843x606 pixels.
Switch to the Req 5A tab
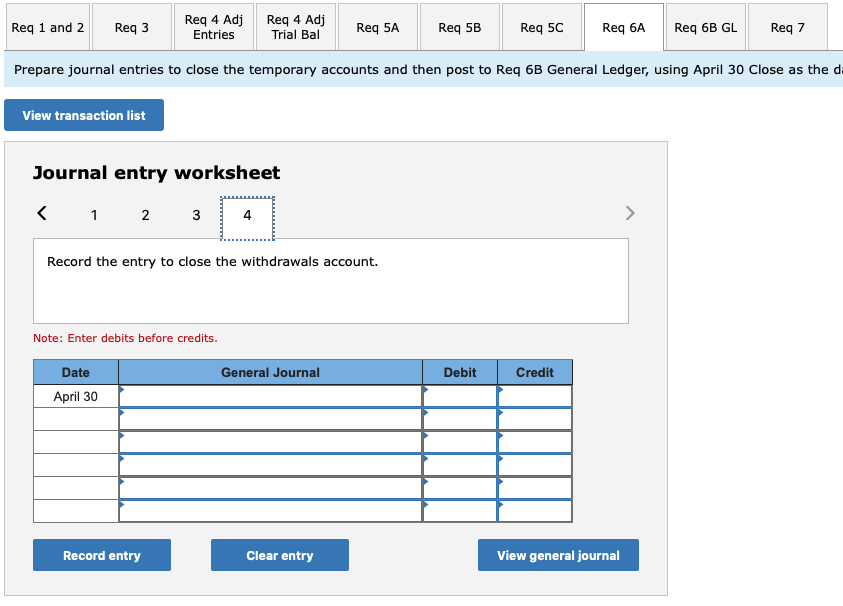point(377,28)
